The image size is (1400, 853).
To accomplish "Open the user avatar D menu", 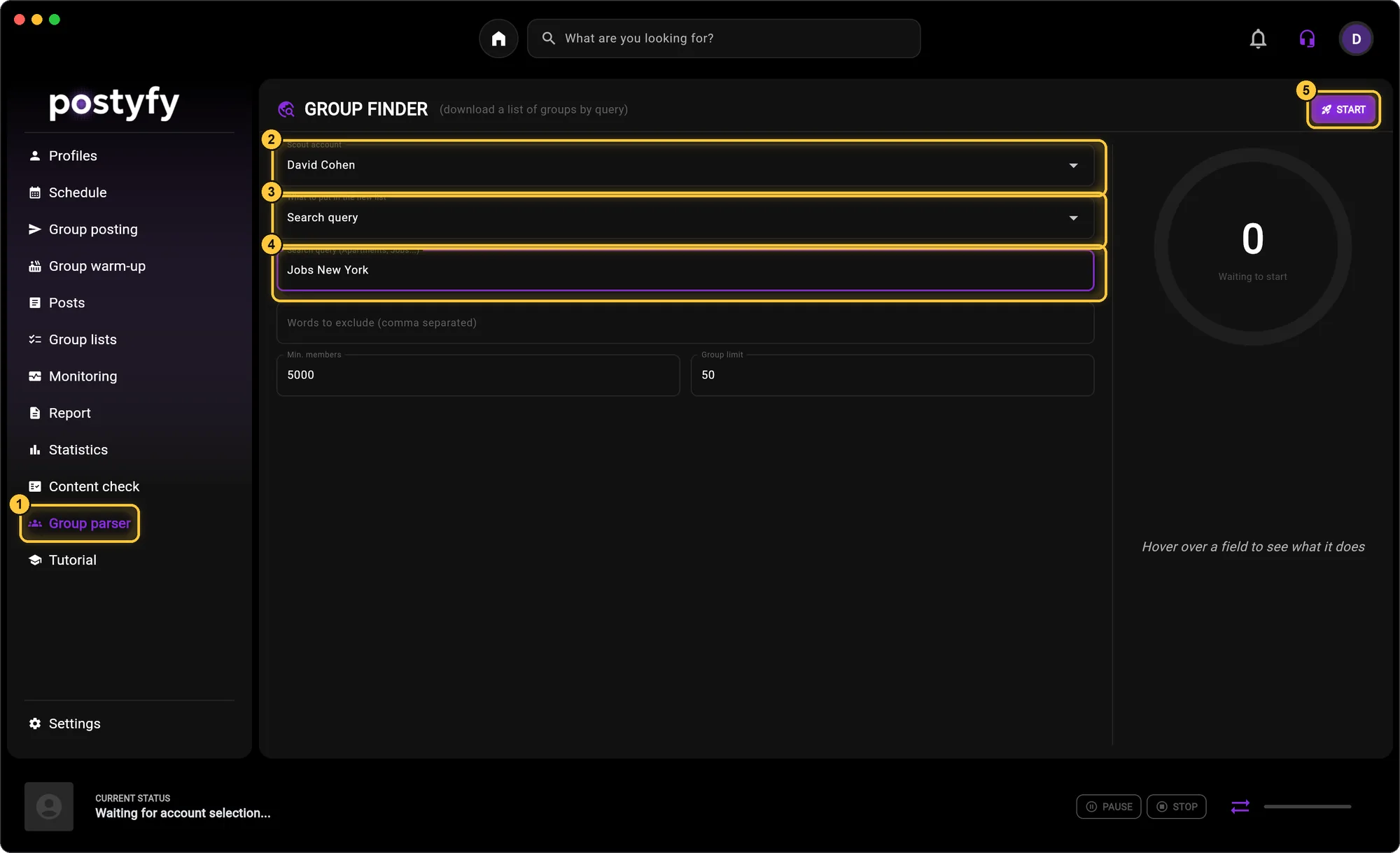I will point(1356,38).
